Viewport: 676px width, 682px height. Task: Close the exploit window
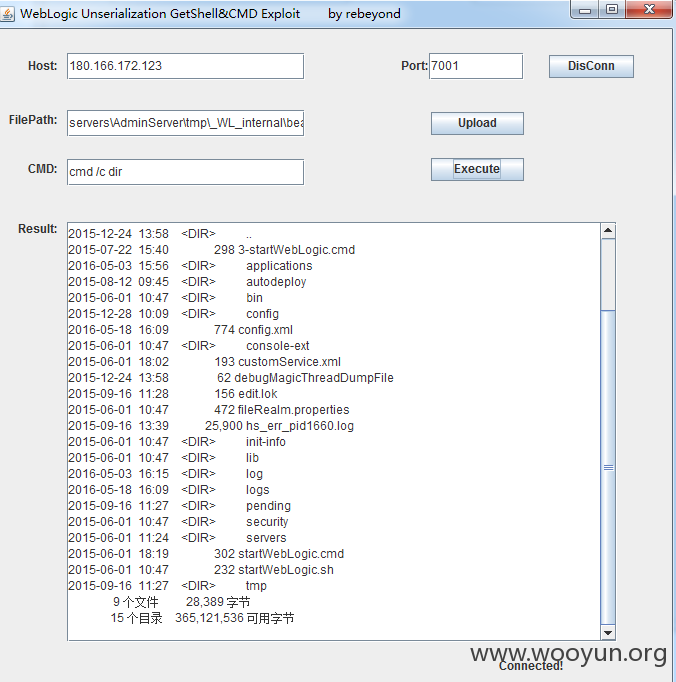(649, 10)
